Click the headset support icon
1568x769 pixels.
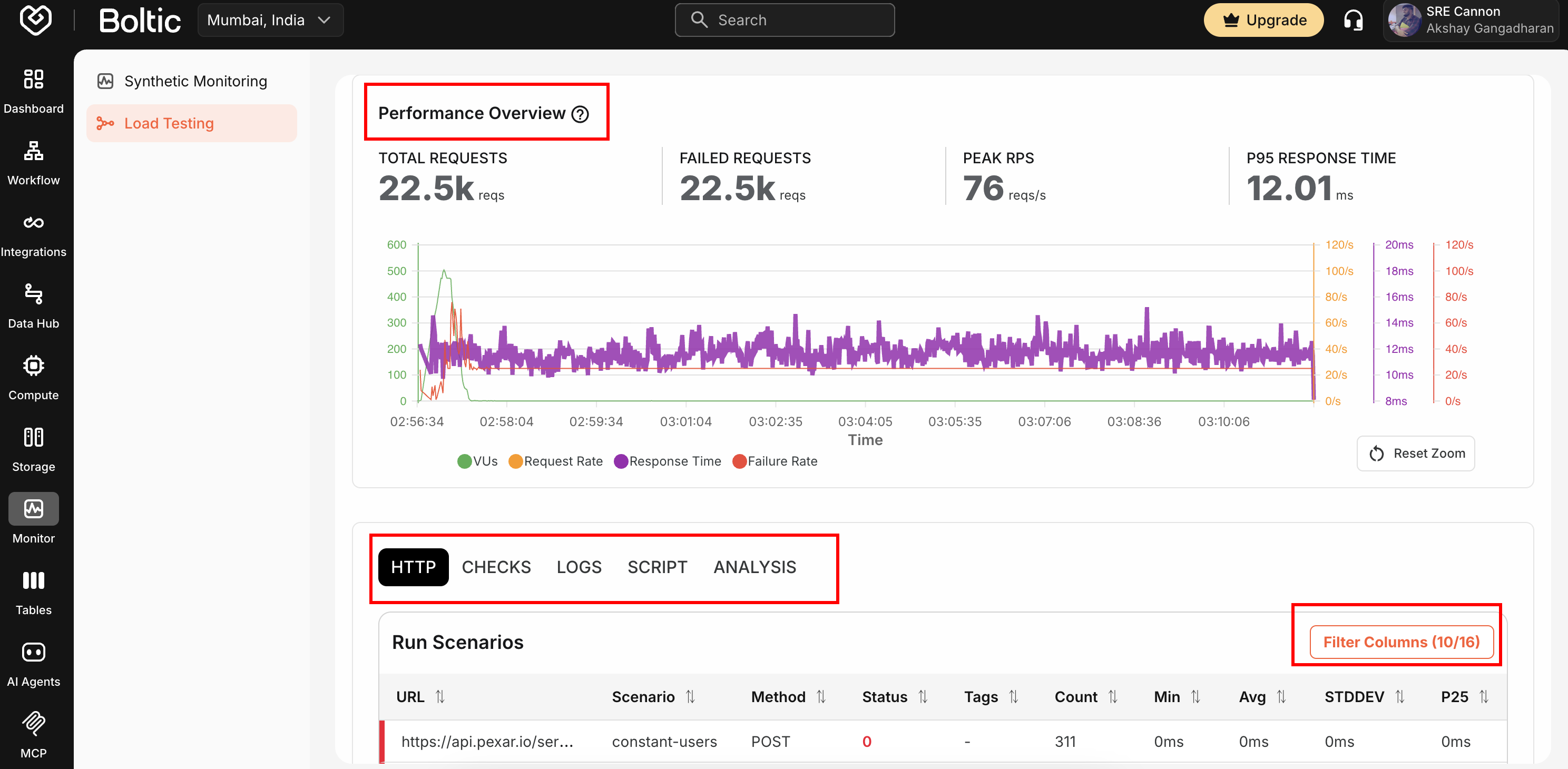point(1353,20)
